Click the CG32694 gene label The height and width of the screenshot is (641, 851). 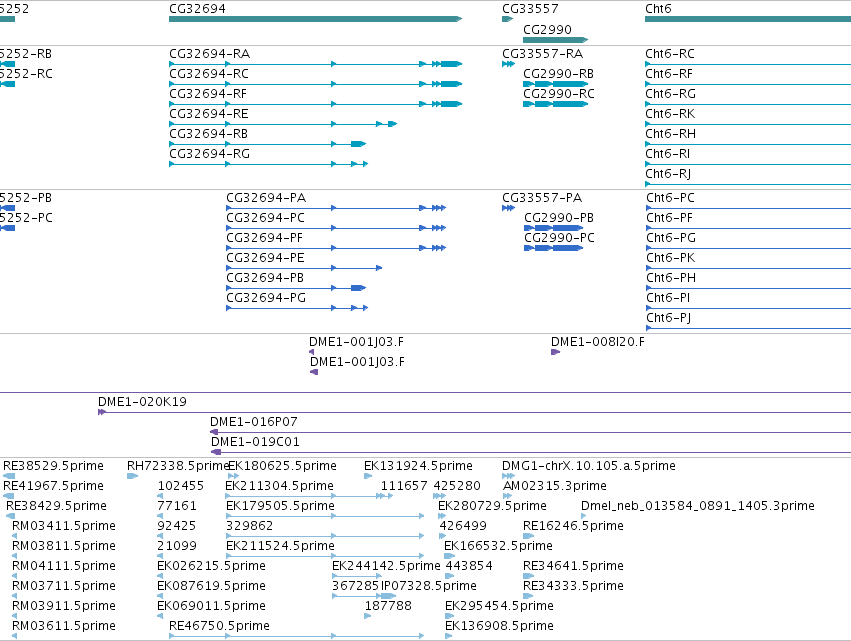[198, 9]
